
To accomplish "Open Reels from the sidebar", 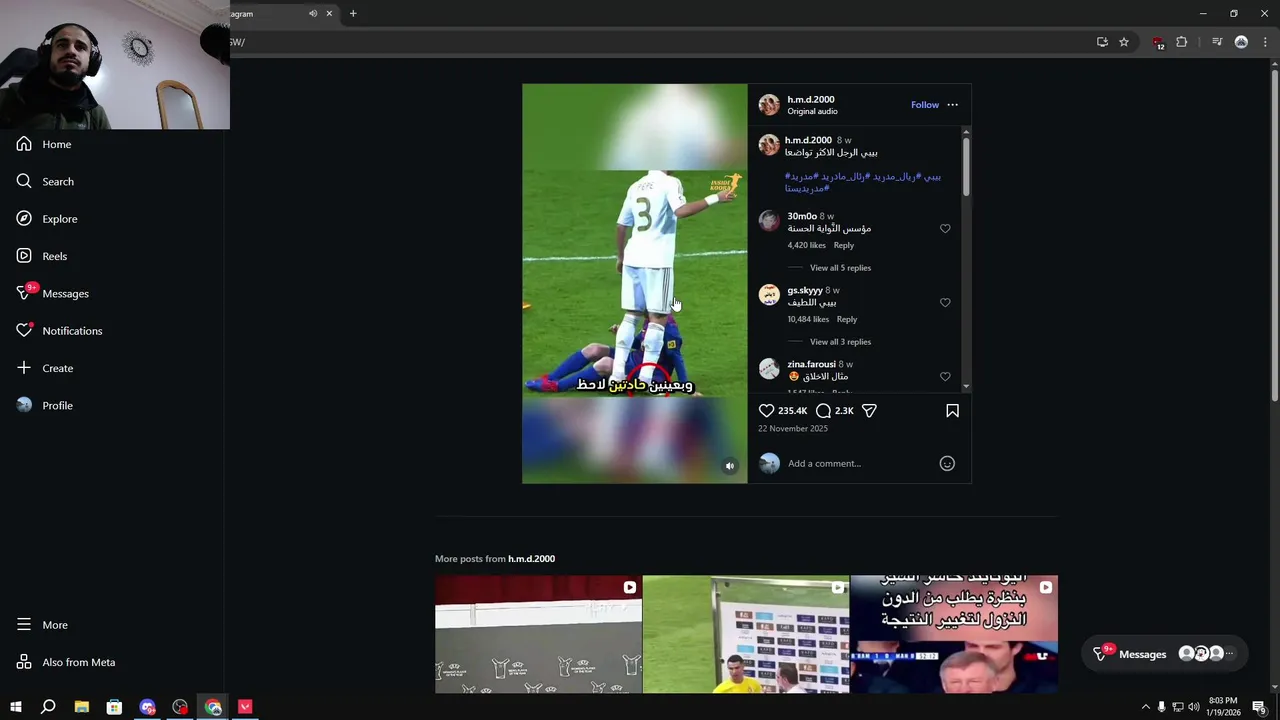I will click(x=41, y=256).
